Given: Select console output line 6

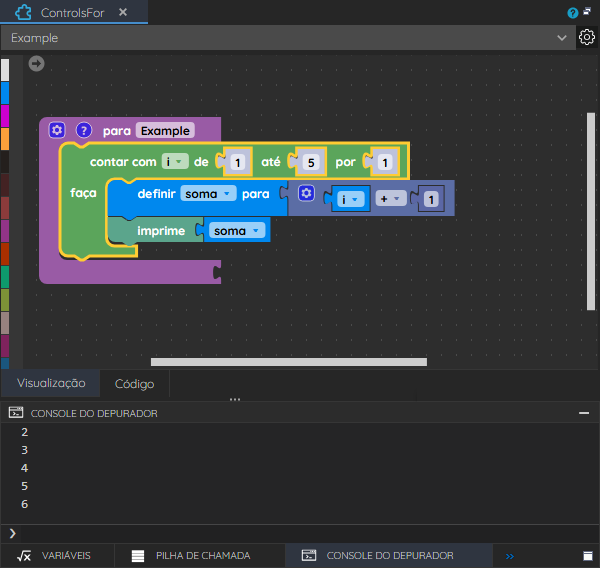Looking at the screenshot, I should (24, 504).
